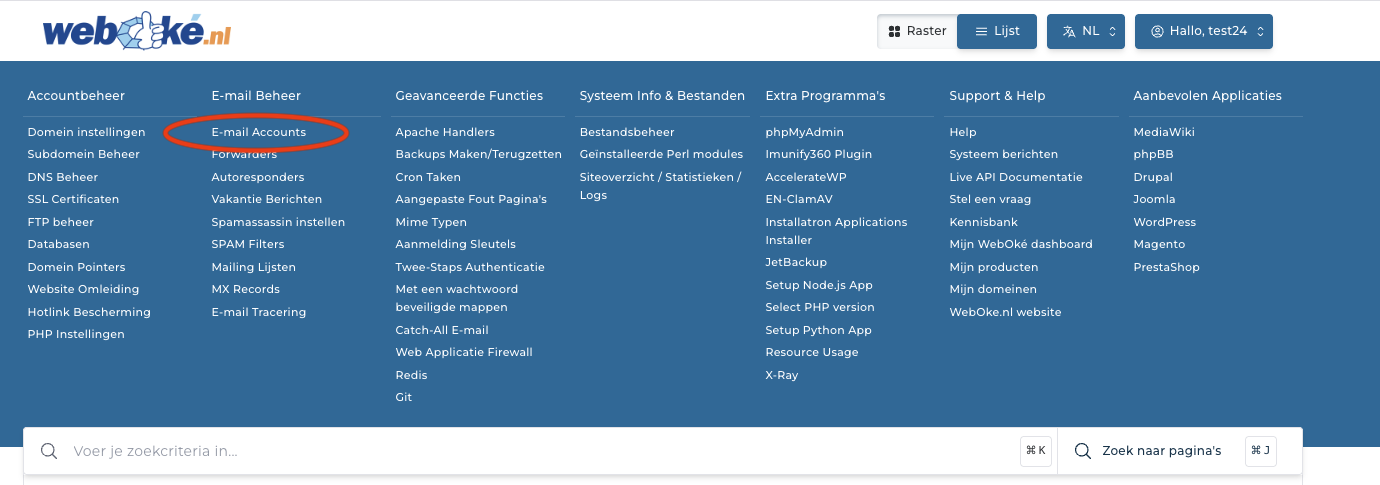
Task: Open phpMyAdmin from Extra Programma's
Action: coord(804,132)
